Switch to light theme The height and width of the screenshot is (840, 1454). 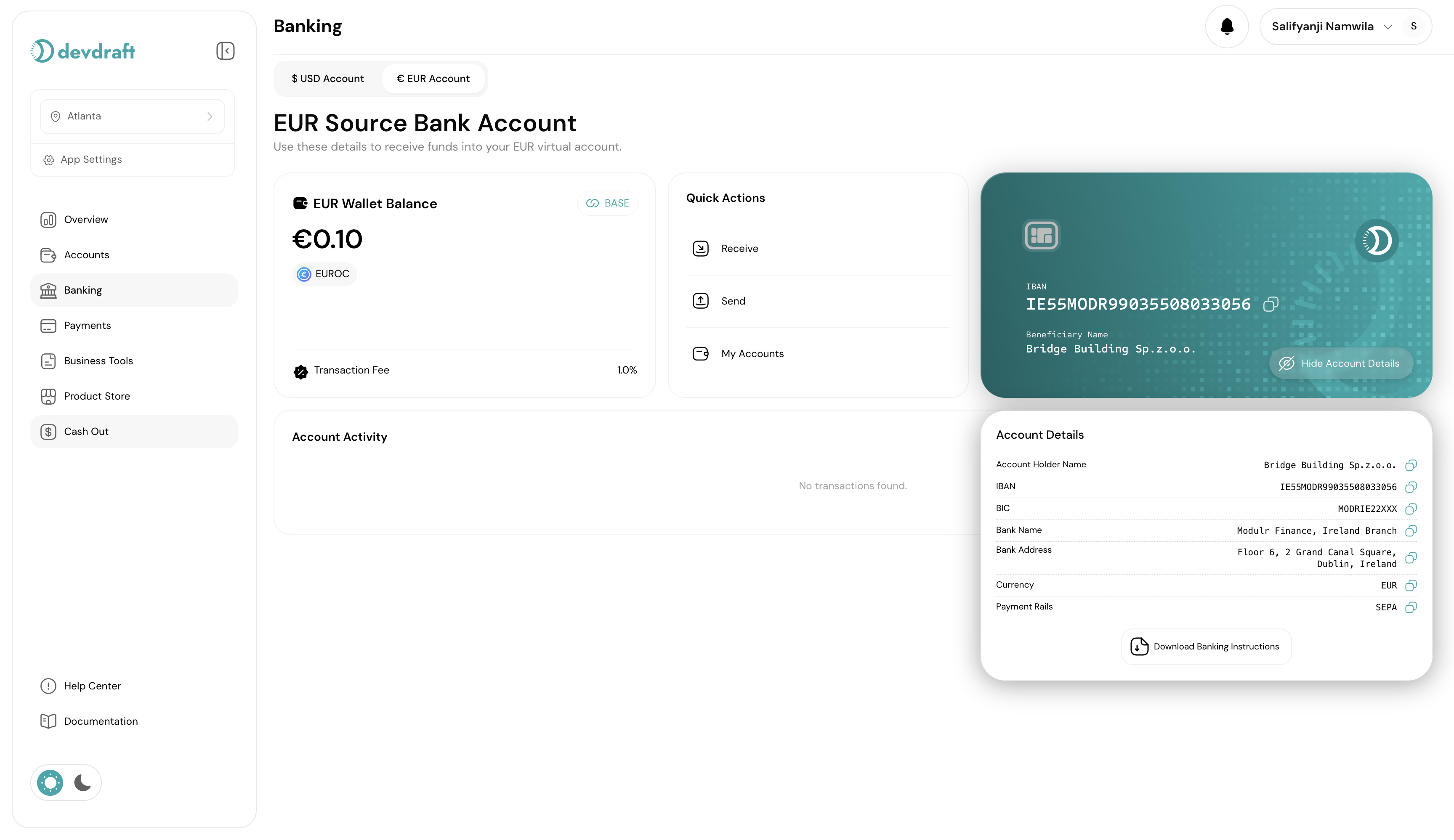tap(49, 782)
